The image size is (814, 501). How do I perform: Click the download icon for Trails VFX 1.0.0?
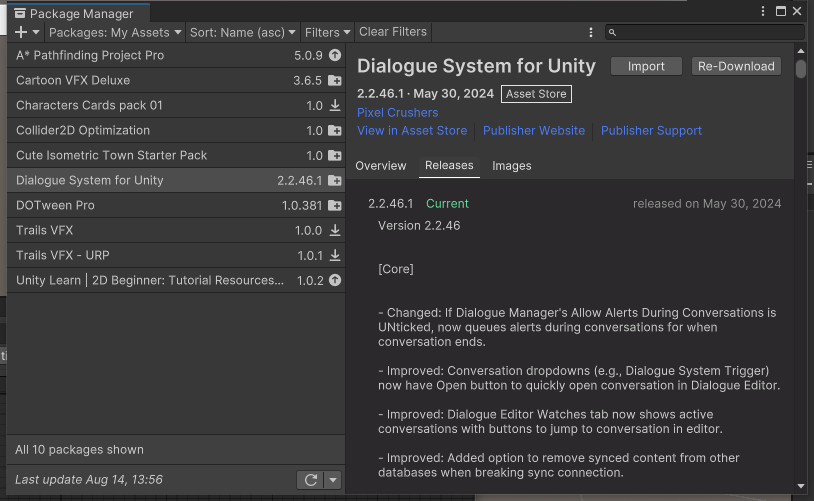point(335,230)
